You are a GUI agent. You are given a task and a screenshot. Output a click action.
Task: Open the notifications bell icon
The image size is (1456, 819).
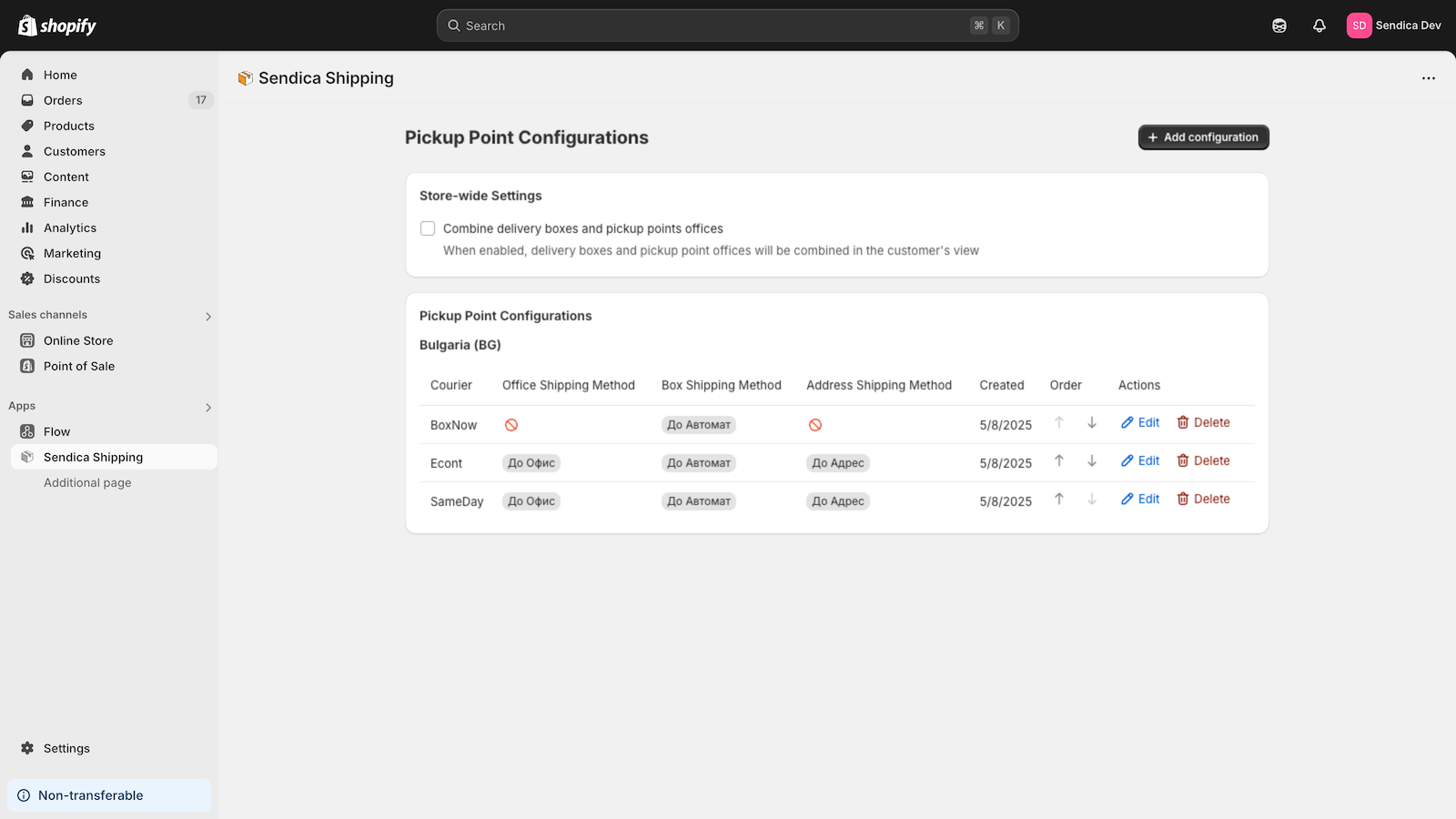click(x=1319, y=25)
